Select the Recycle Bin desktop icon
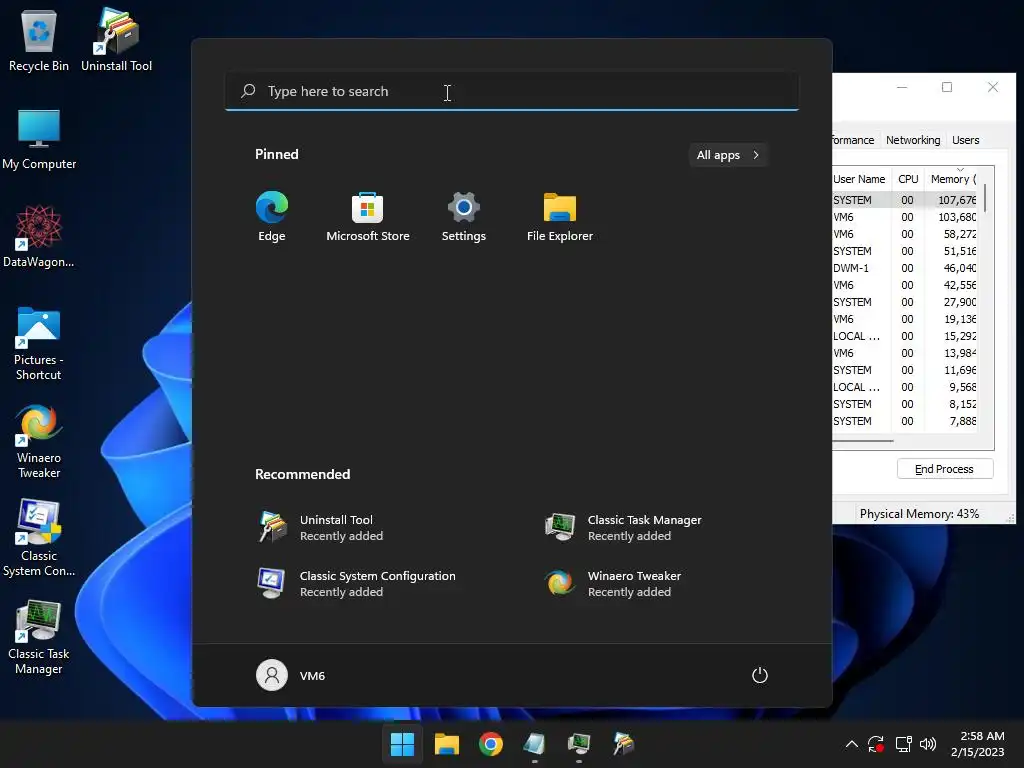The width and height of the screenshot is (1024, 768). pyautogui.click(x=39, y=40)
